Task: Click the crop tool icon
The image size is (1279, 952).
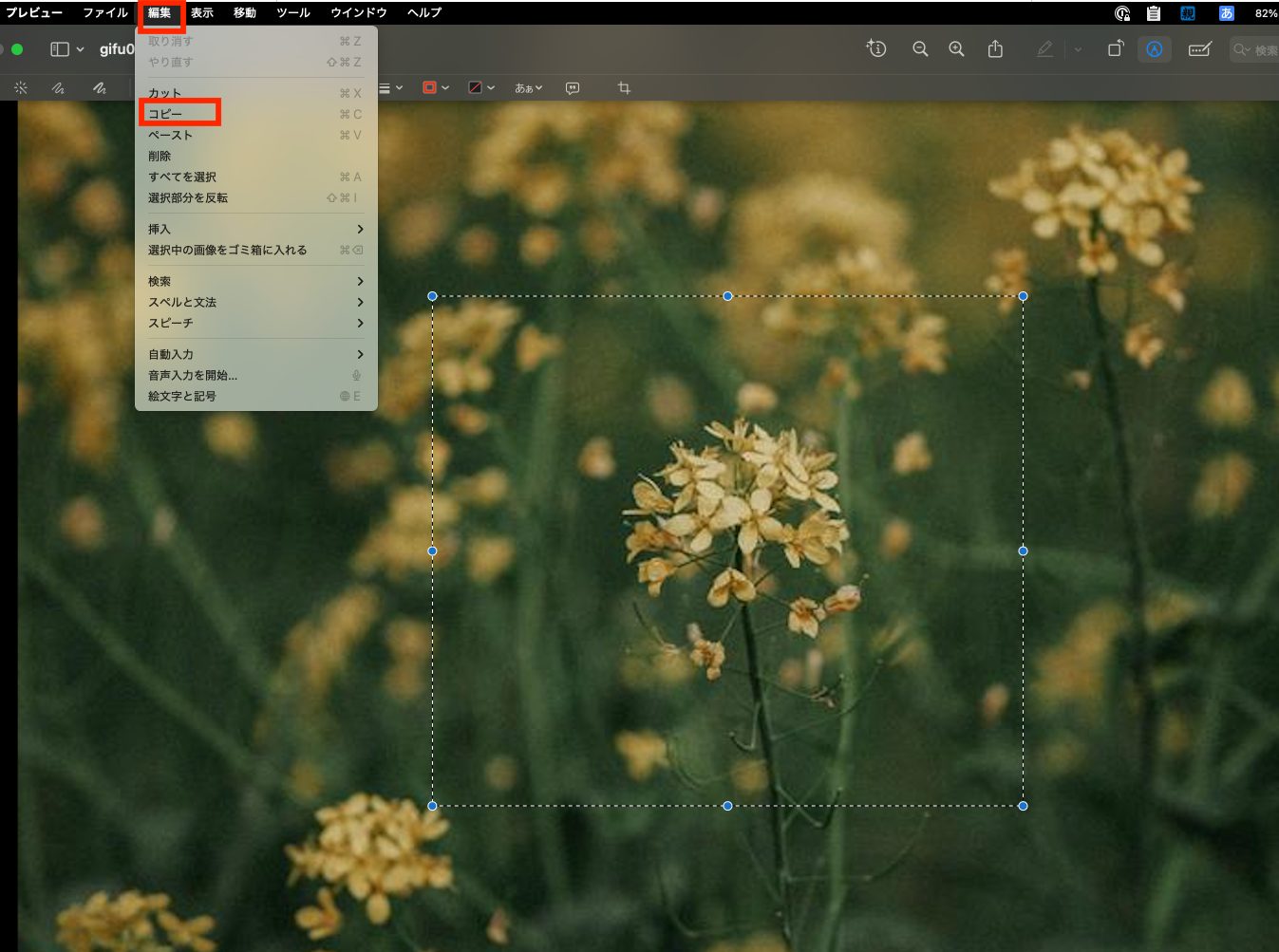Action: pyautogui.click(x=624, y=87)
